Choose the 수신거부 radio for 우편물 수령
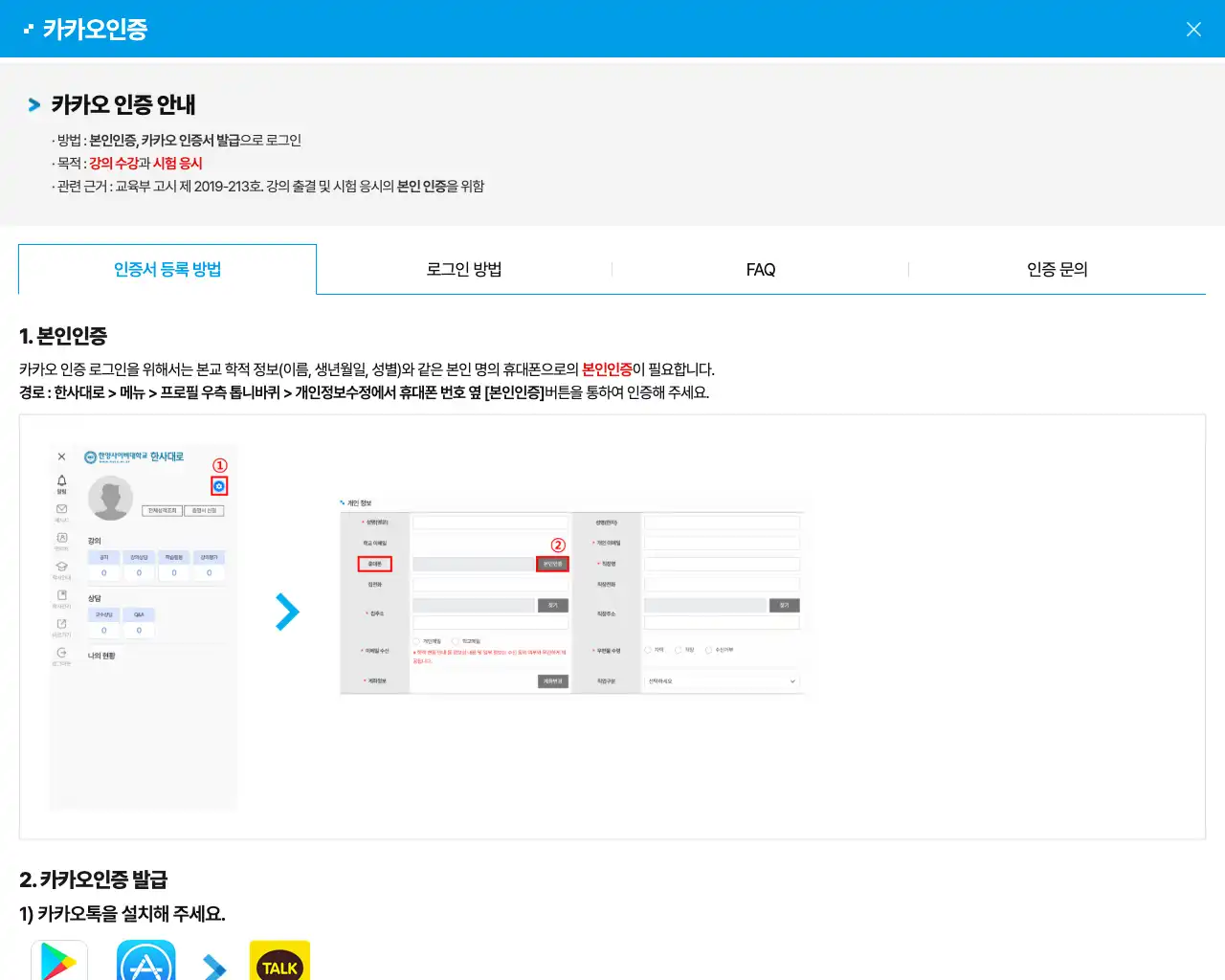 (707, 648)
